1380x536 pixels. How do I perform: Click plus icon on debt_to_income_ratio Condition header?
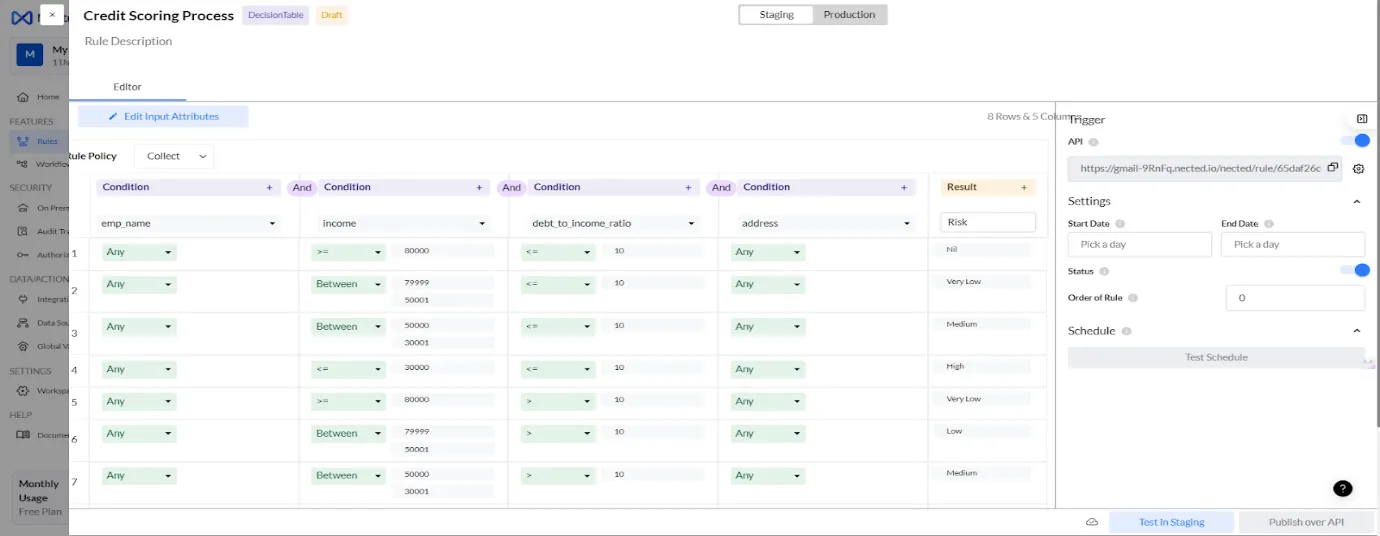(x=688, y=188)
